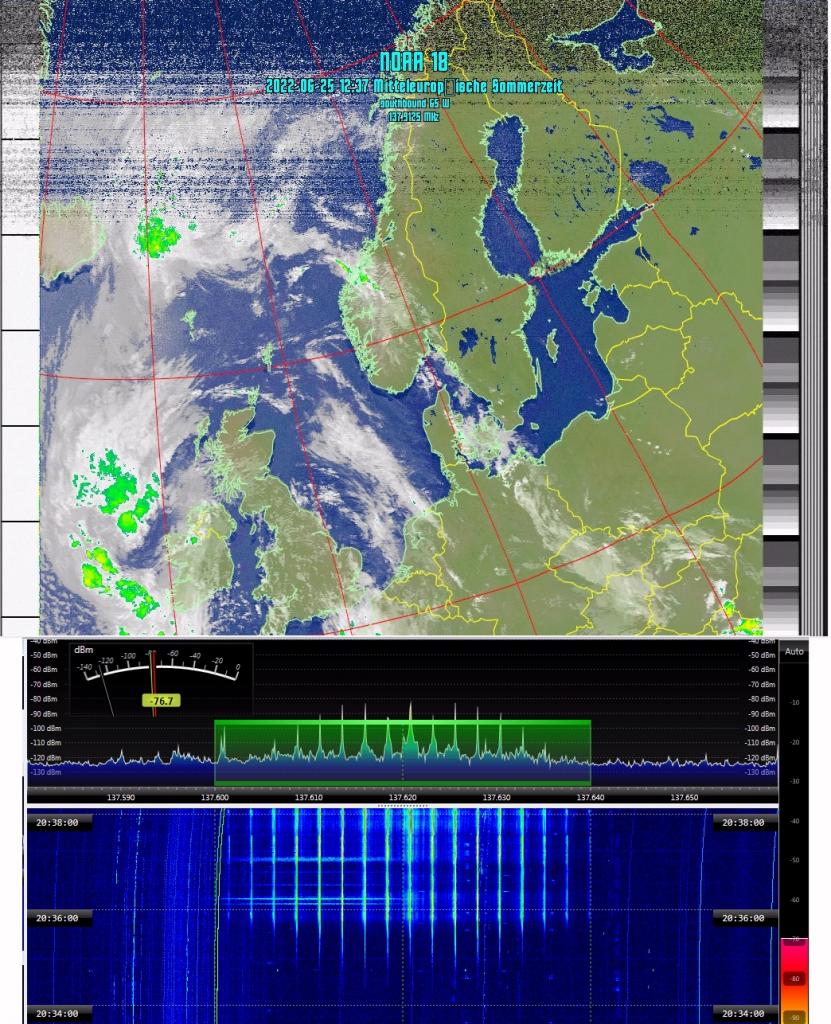Tune to 137.640 on frequency scale
The image size is (831, 1024).
point(591,797)
